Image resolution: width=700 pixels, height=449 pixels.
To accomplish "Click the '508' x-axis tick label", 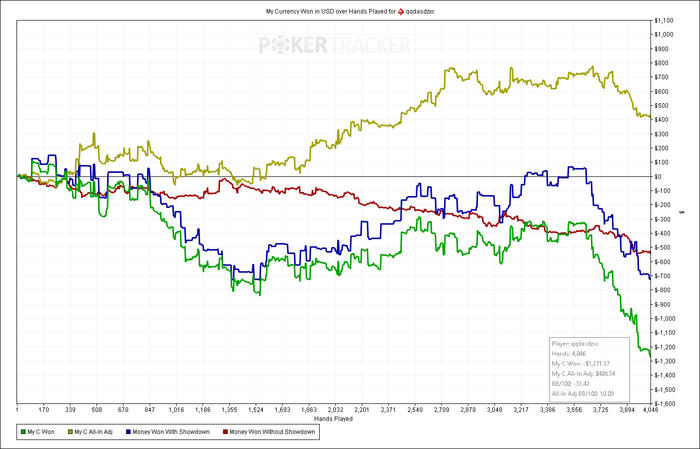I will (x=96, y=409).
